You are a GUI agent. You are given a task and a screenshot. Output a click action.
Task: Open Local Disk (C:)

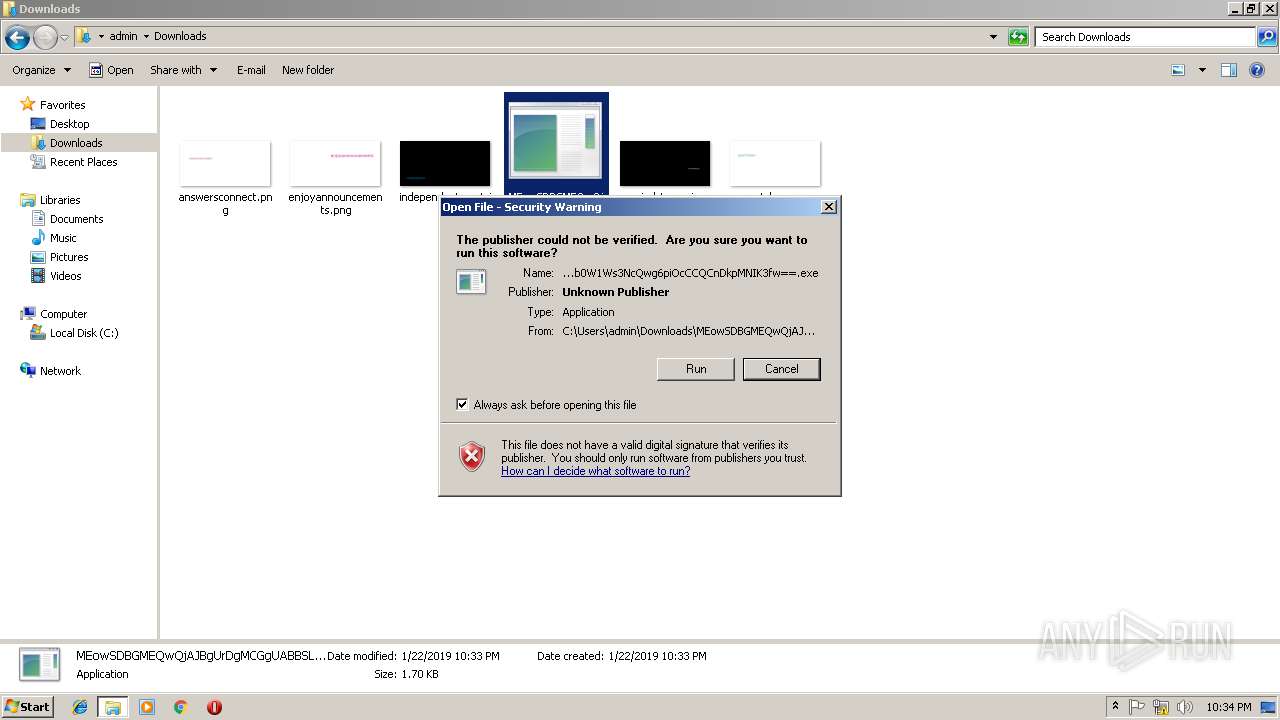coord(84,333)
